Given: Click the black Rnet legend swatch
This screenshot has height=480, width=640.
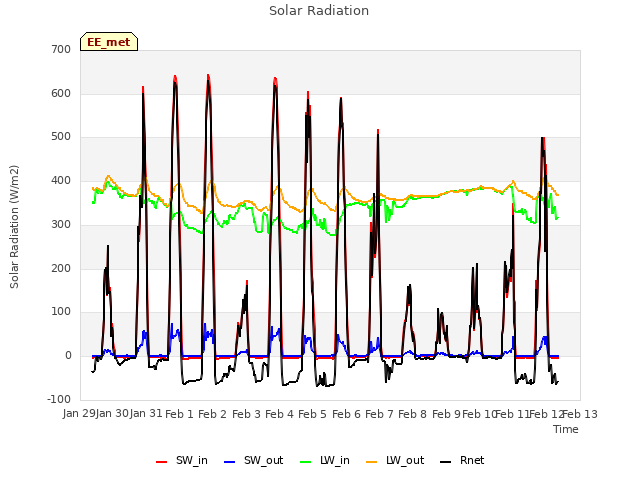Looking at the screenshot, I should (x=446, y=462).
